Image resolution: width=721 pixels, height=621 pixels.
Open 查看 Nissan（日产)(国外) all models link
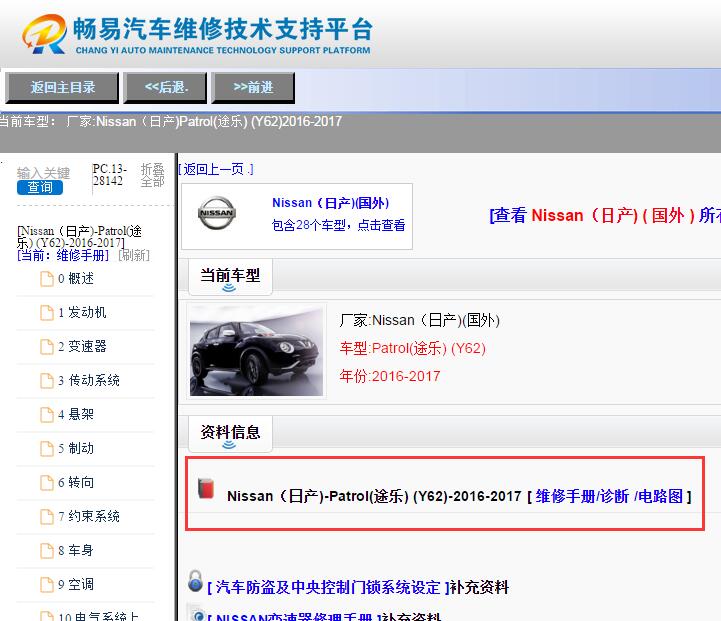click(605, 215)
